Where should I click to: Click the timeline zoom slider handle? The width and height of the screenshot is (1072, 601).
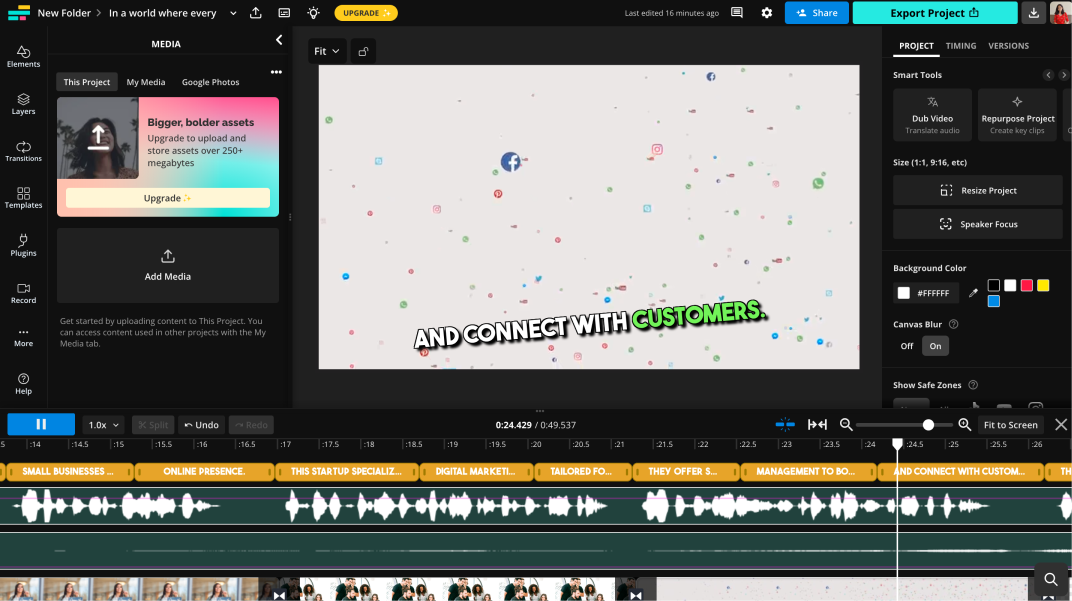(928, 425)
